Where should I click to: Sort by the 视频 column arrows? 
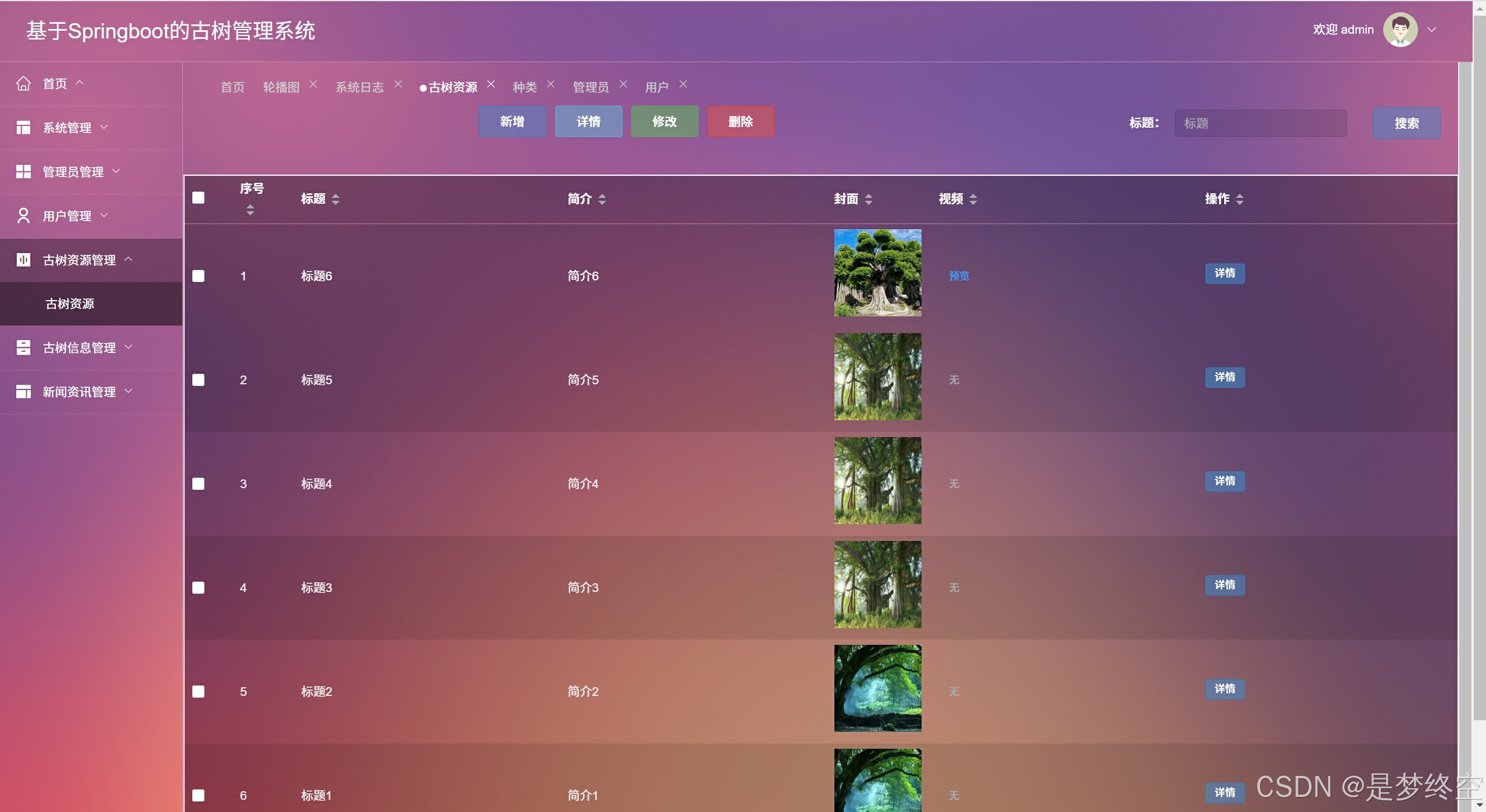coord(973,200)
